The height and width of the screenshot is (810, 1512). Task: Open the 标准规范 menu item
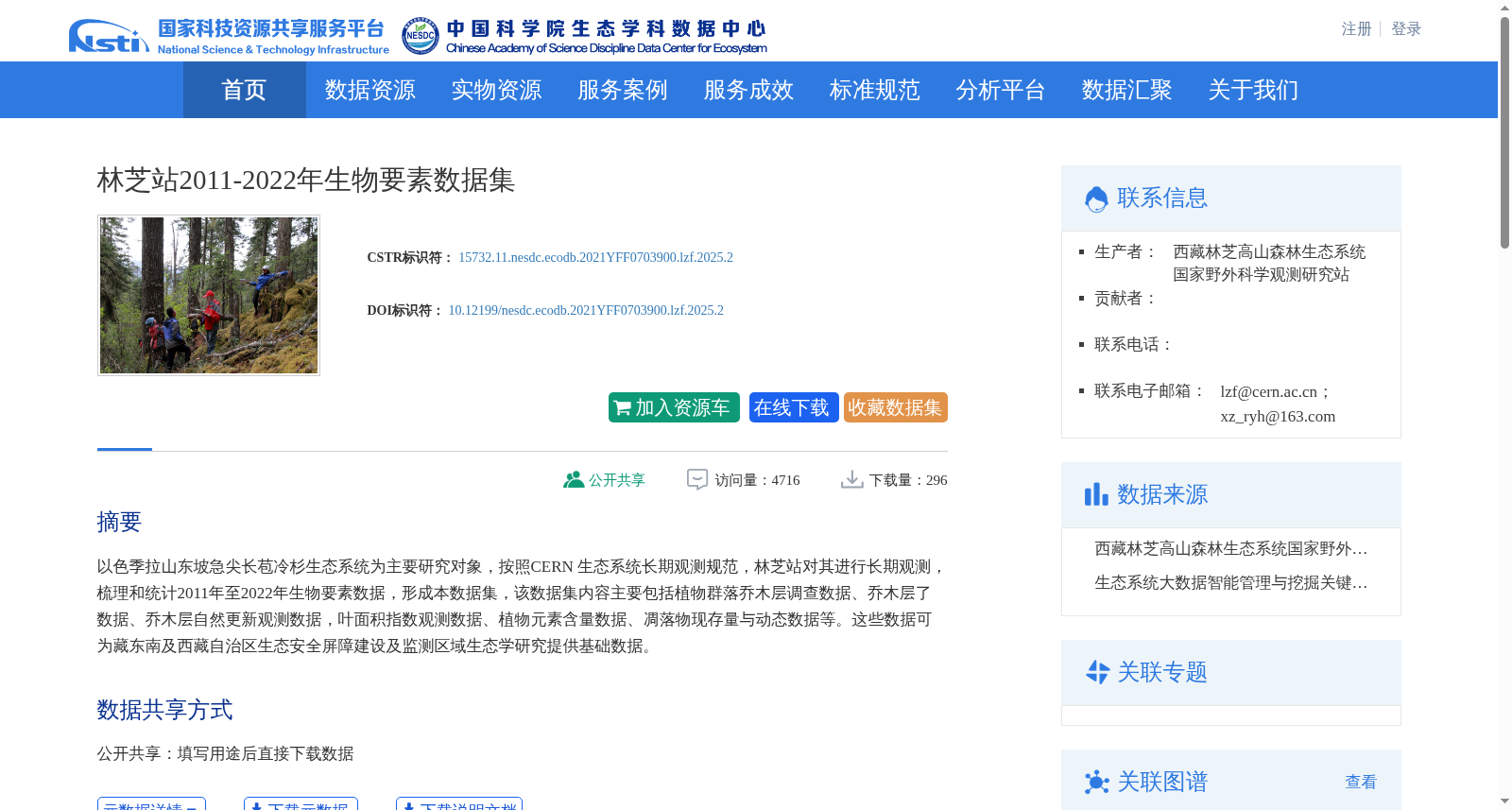(874, 90)
